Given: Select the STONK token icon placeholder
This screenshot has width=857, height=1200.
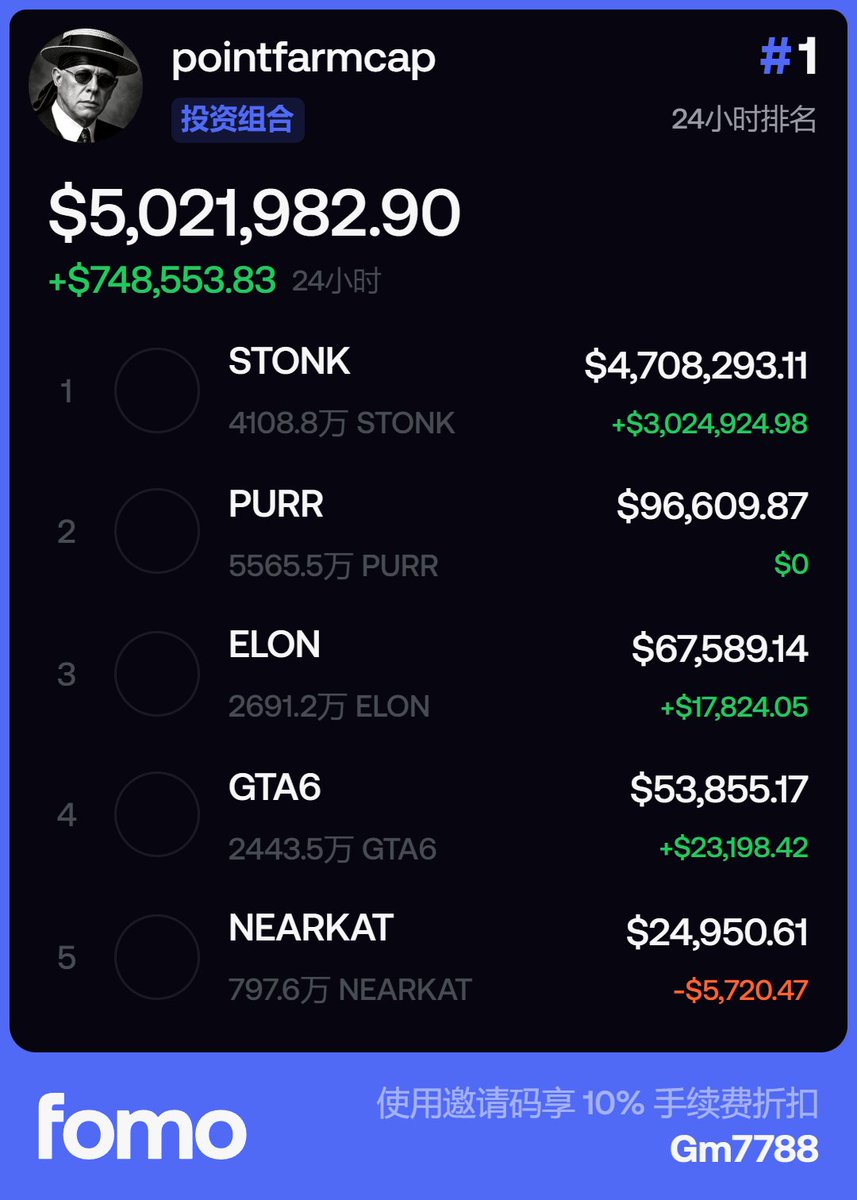Looking at the screenshot, I should click(157, 391).
